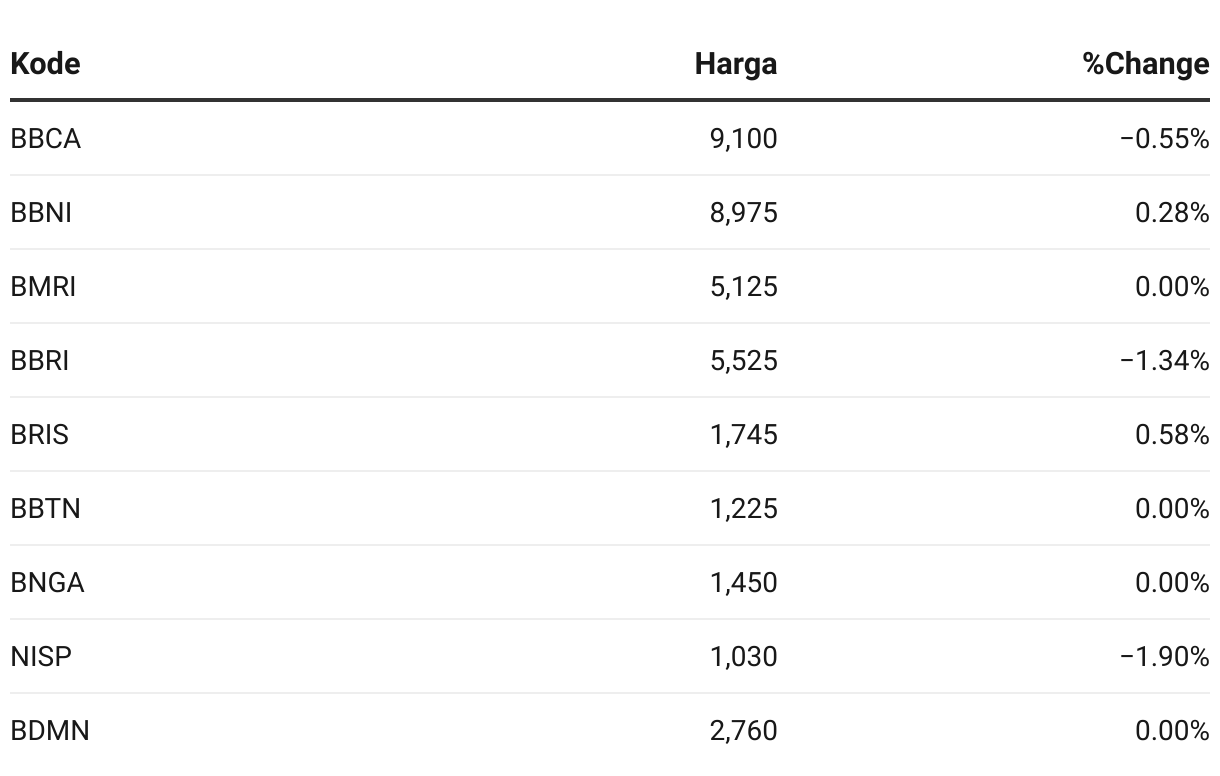Select the −1.90% change for NISP
1220x776 pixels.
[x=1165, y=657]
